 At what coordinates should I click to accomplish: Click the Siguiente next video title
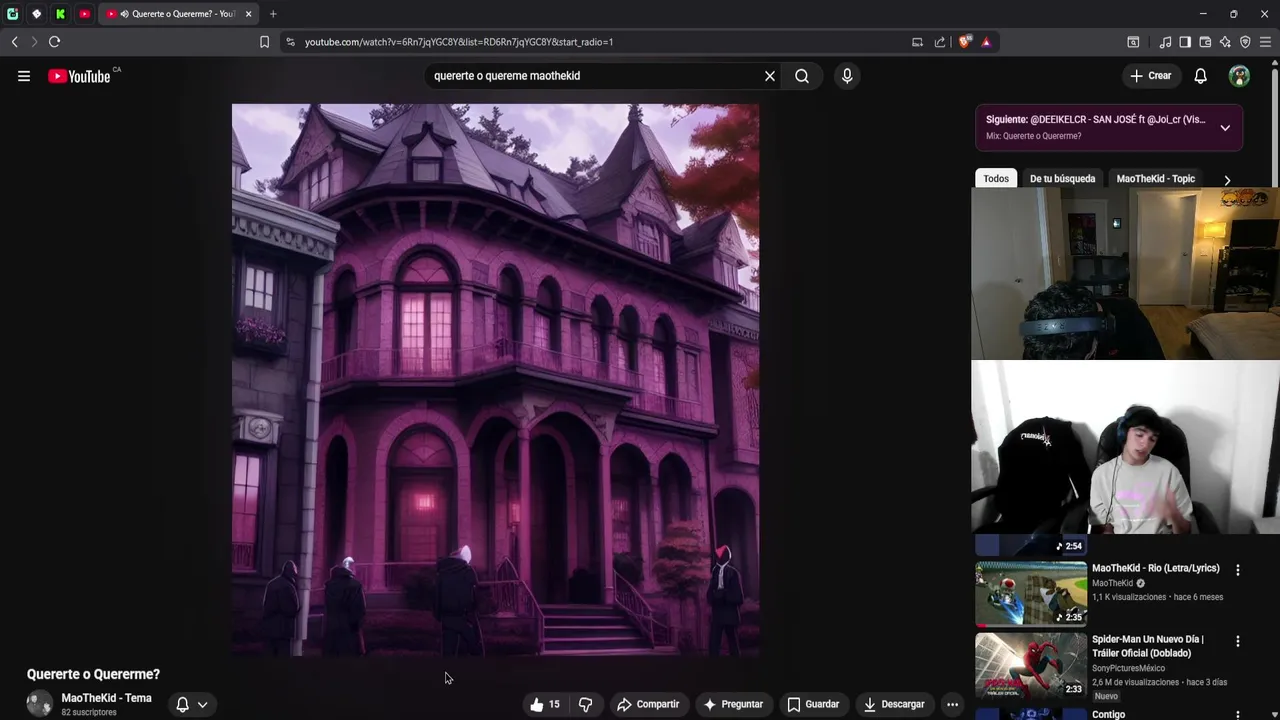pos(1095,120)
